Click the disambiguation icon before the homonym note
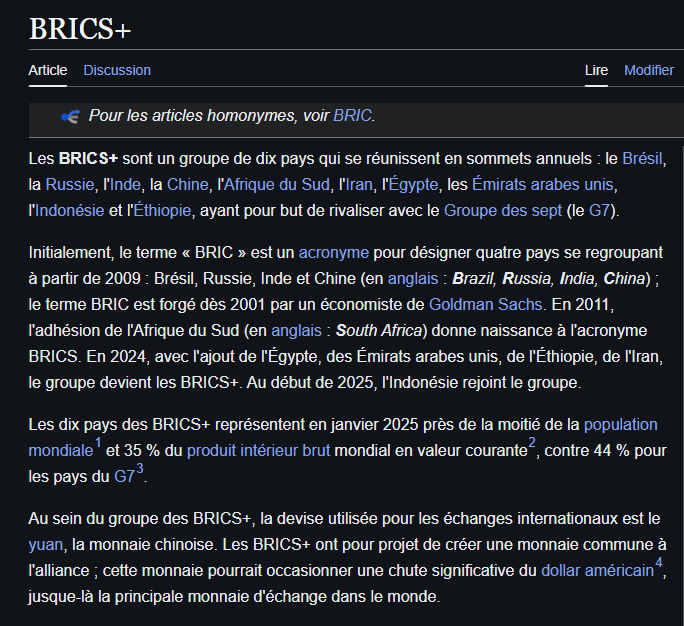 click(71, 116)
